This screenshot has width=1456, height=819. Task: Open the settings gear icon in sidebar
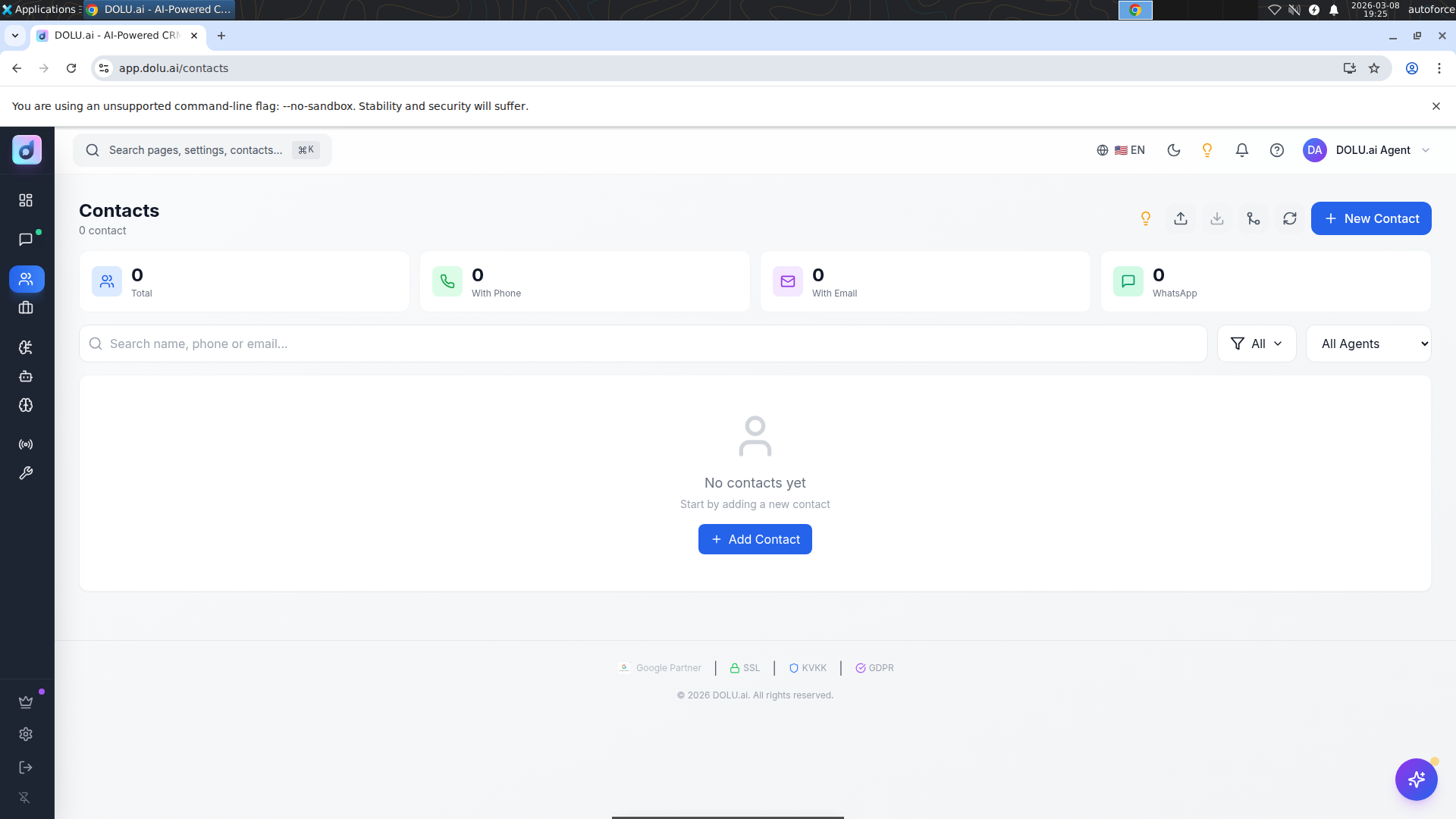(x=26, y=734)
